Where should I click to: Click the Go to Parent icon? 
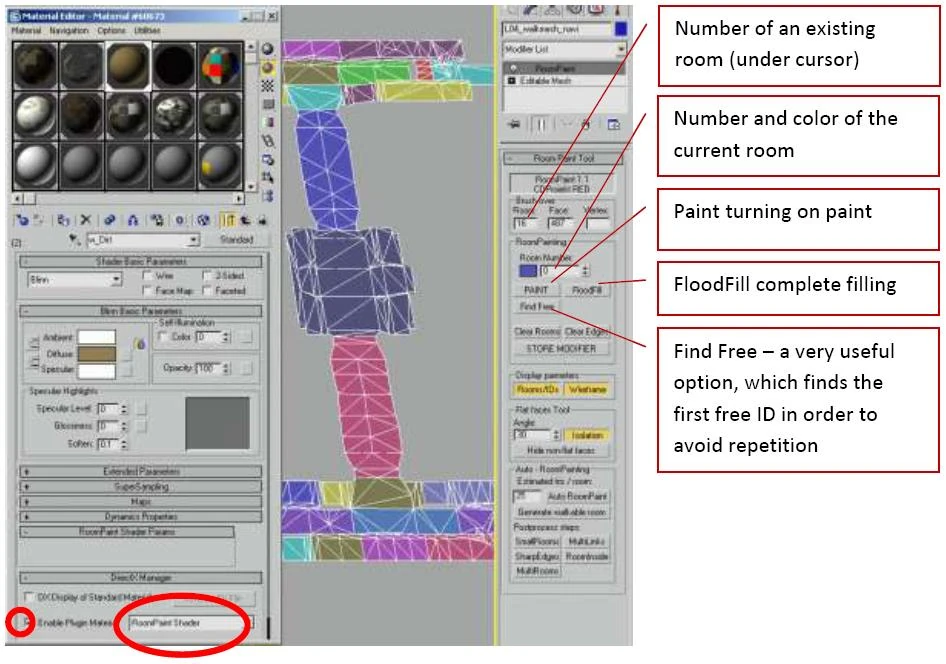pyautogui.click(x=246, y=220)
